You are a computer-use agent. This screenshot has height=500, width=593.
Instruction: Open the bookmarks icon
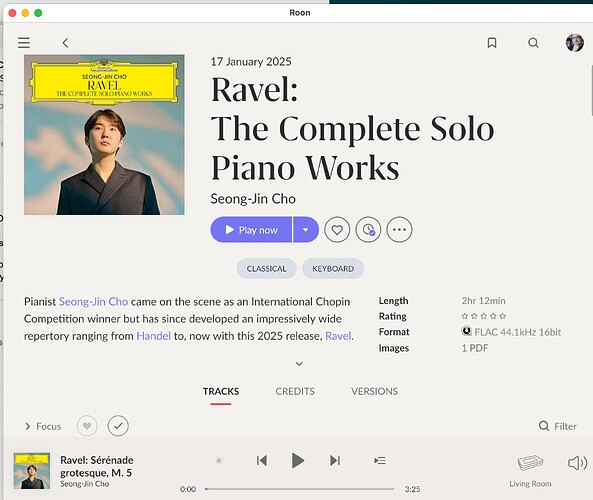click(x=492, y=43)
